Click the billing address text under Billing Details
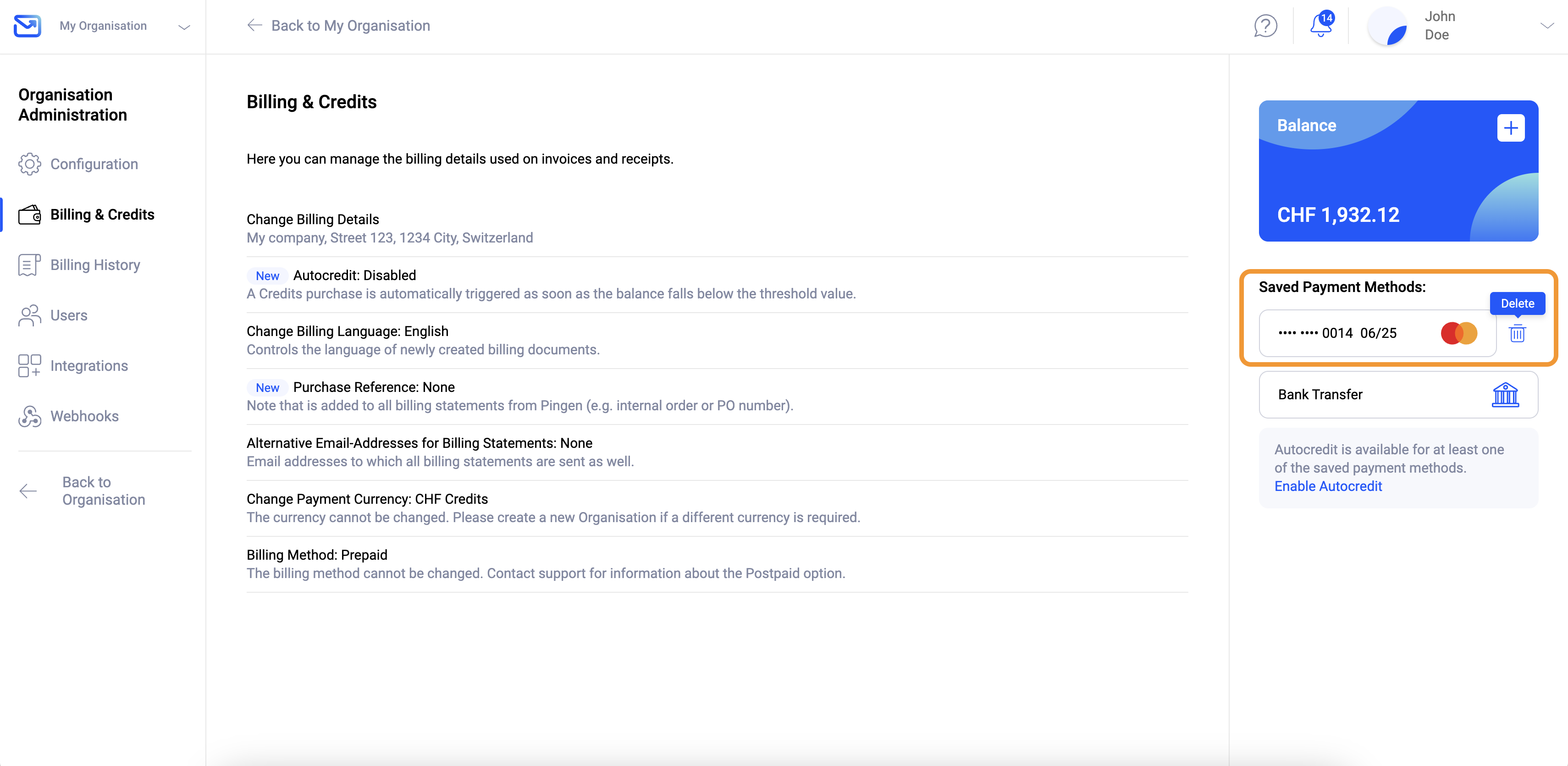Image resolution: width=1568 pixels, height=766 pixels. pyautogui.click(x=390, y=238)
